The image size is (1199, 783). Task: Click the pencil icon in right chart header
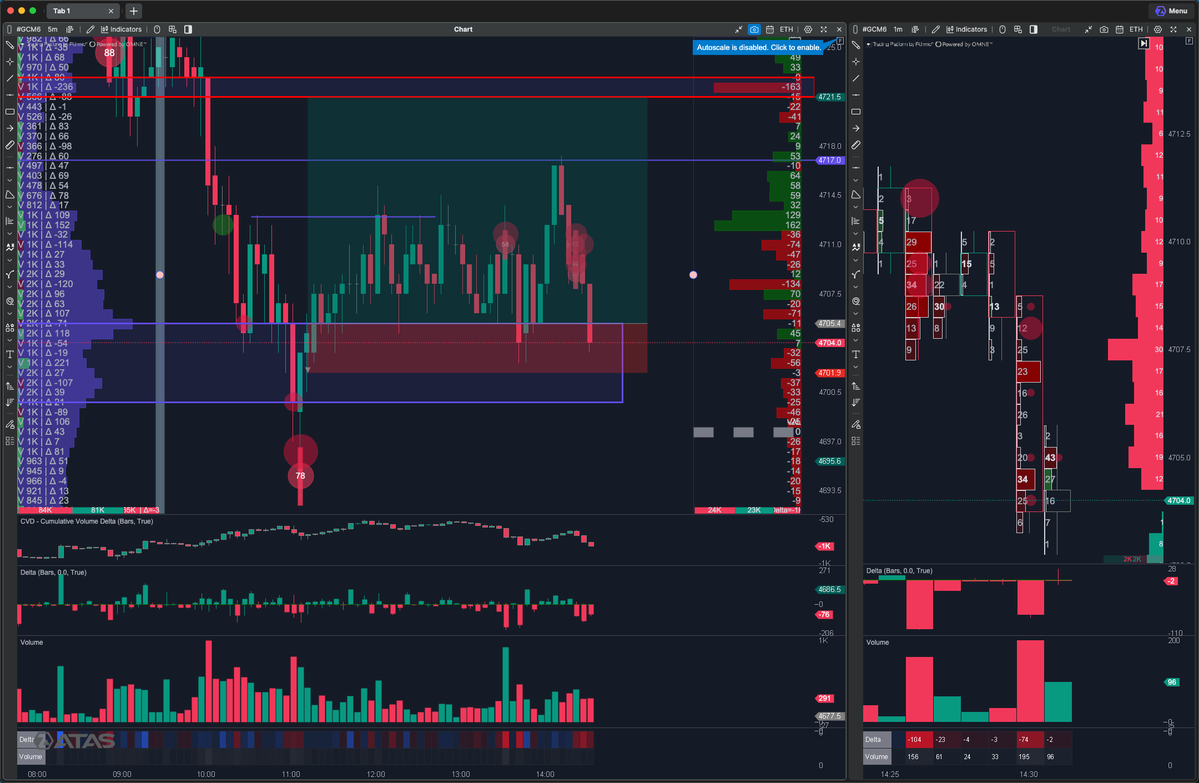(935, 29)
